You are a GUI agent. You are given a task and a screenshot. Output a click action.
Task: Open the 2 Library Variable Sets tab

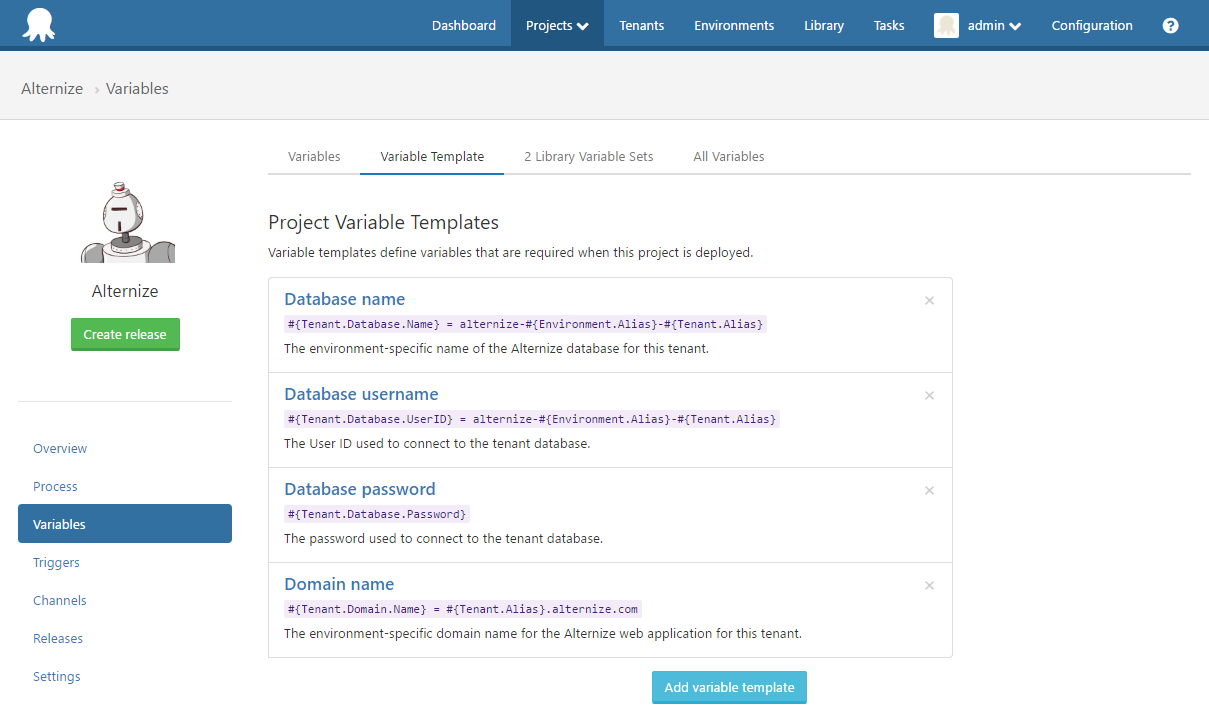[588, 156]
